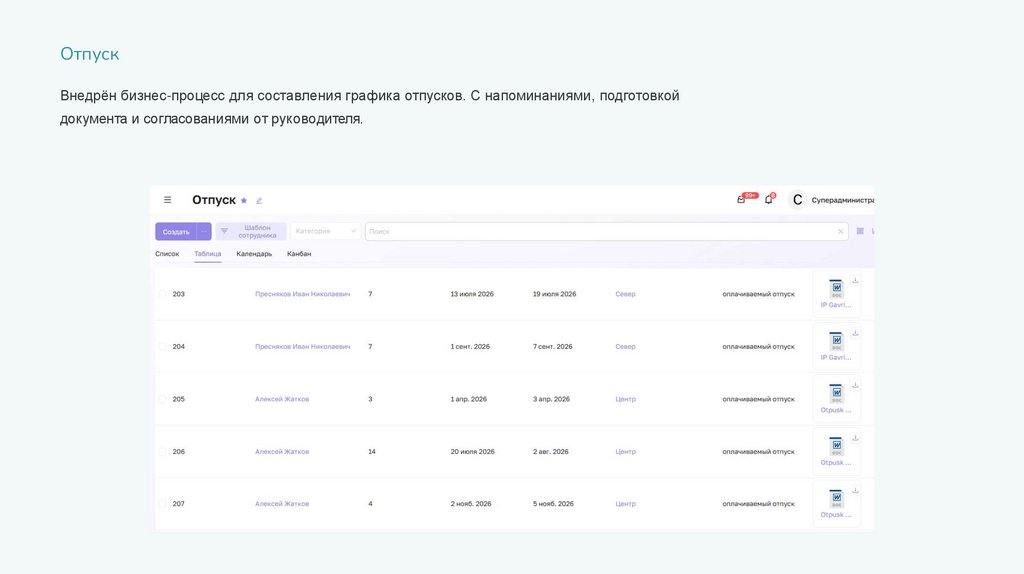Download the document in row 206
The width and height of the screenshot is (1024, 574).
click(855, 438)
